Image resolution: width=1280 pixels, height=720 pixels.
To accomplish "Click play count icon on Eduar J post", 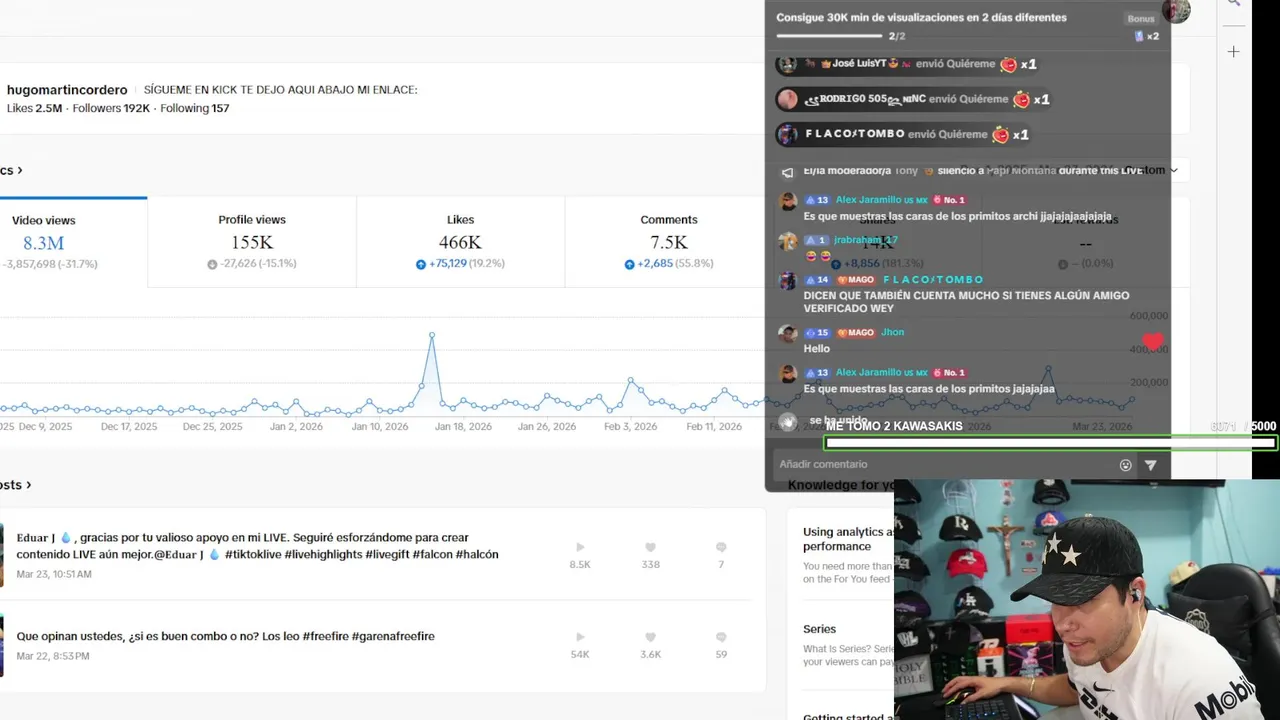I will (580, 547).
